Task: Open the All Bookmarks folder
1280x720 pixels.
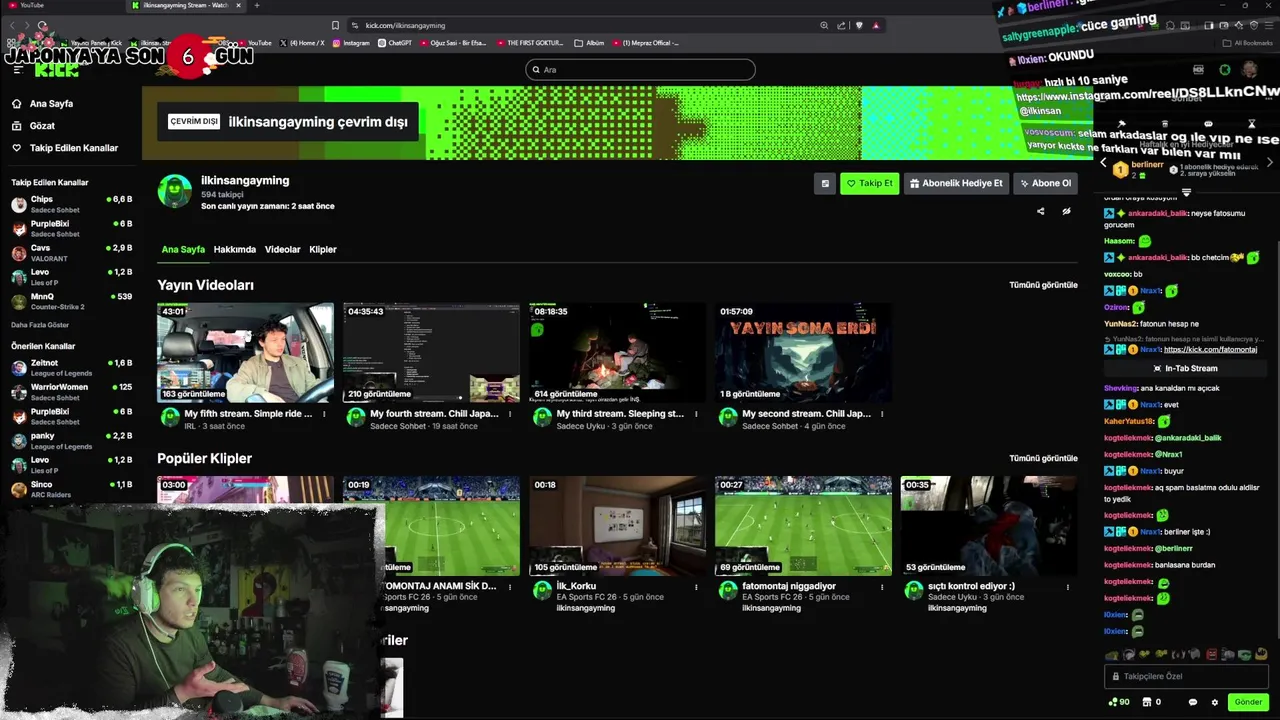Action: (x=1248, y=43)
